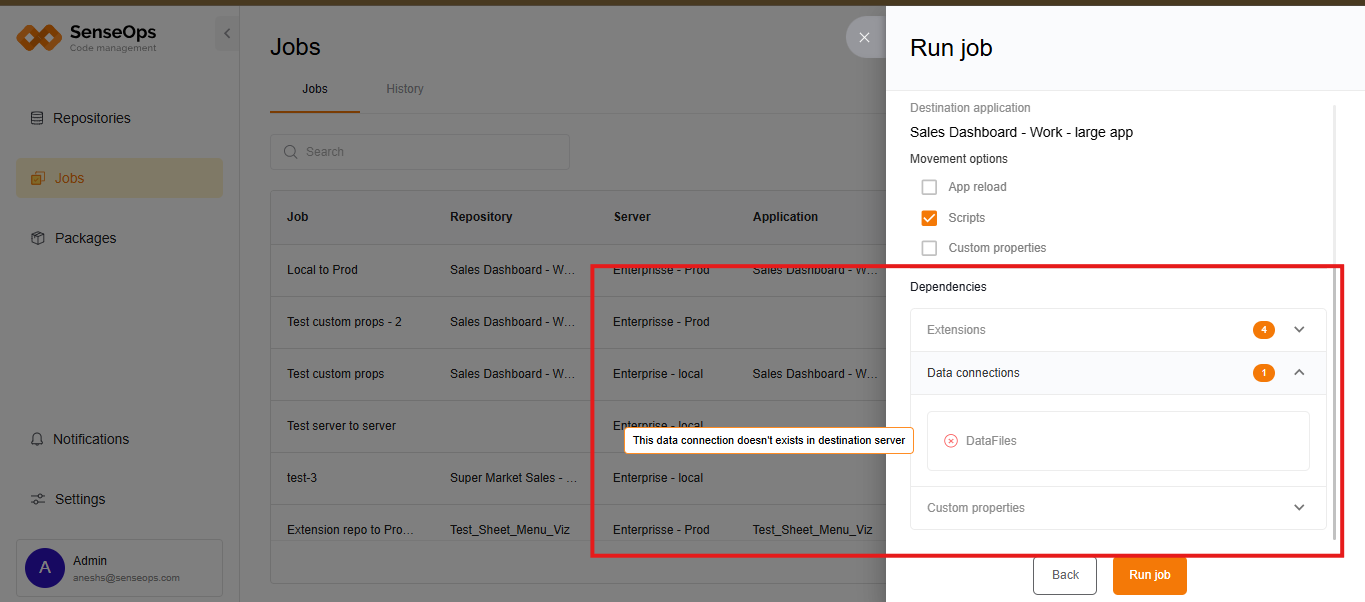Click the Jobs sidebar icon
This screenshot has height=602, width=1365.
(x=37, y=178)
